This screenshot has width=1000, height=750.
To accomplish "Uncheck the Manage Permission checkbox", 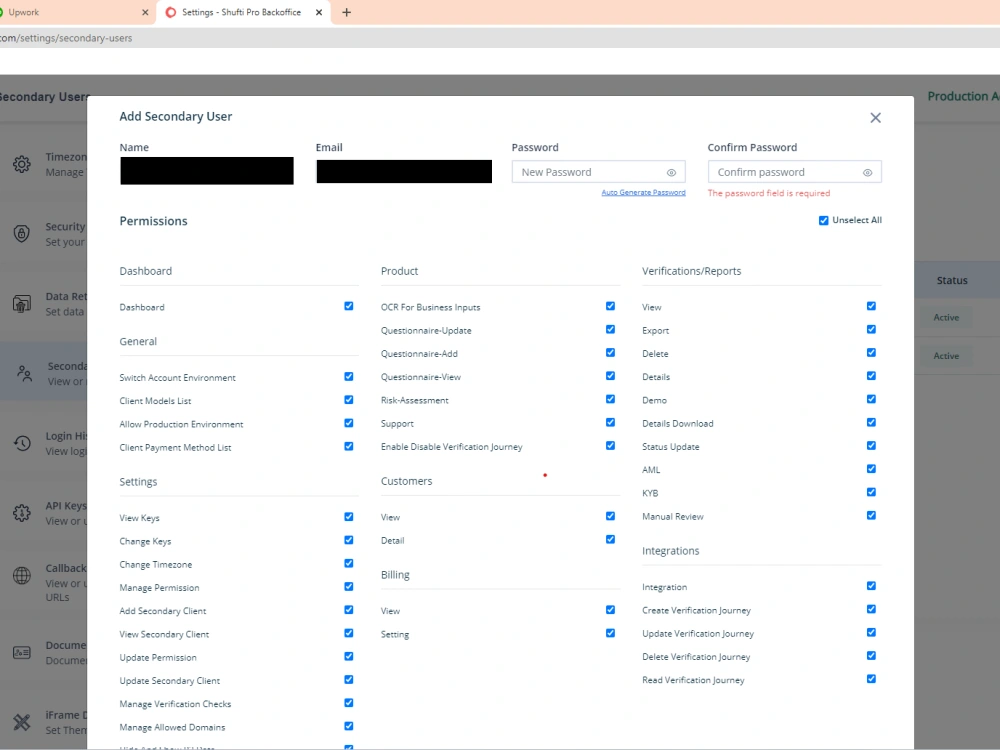I will (x=349, y=587).
